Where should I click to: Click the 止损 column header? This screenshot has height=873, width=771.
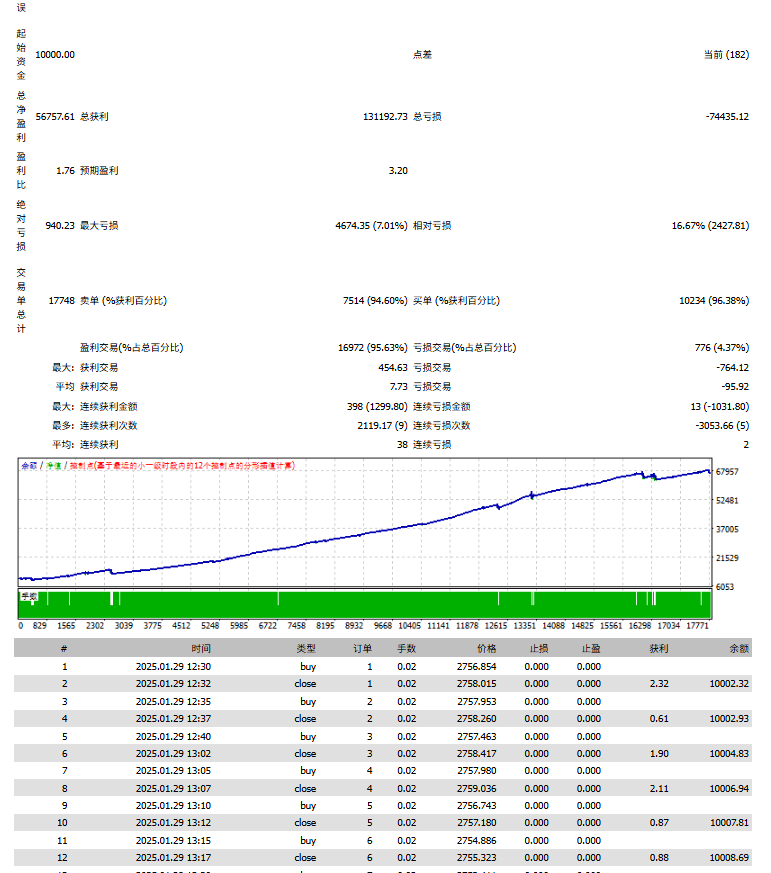(539, 649)
